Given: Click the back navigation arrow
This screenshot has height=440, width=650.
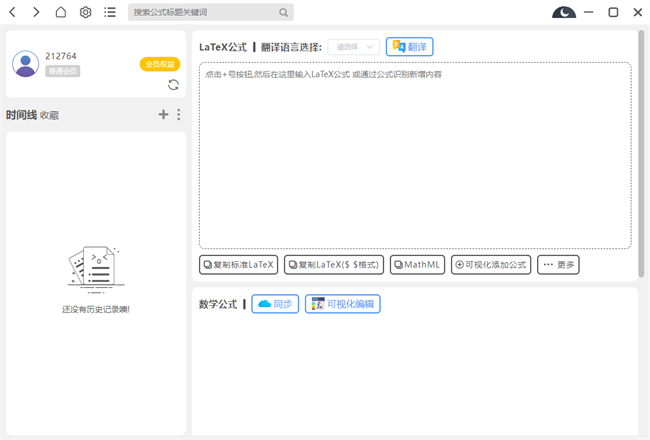Looking at the screenshot, I should point(13,13).
